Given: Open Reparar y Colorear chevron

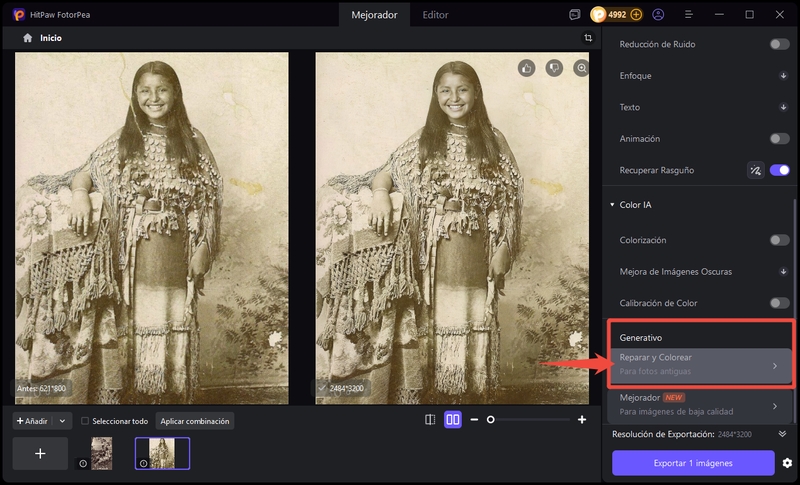Looking at the screenshot, I should [775, 366].
